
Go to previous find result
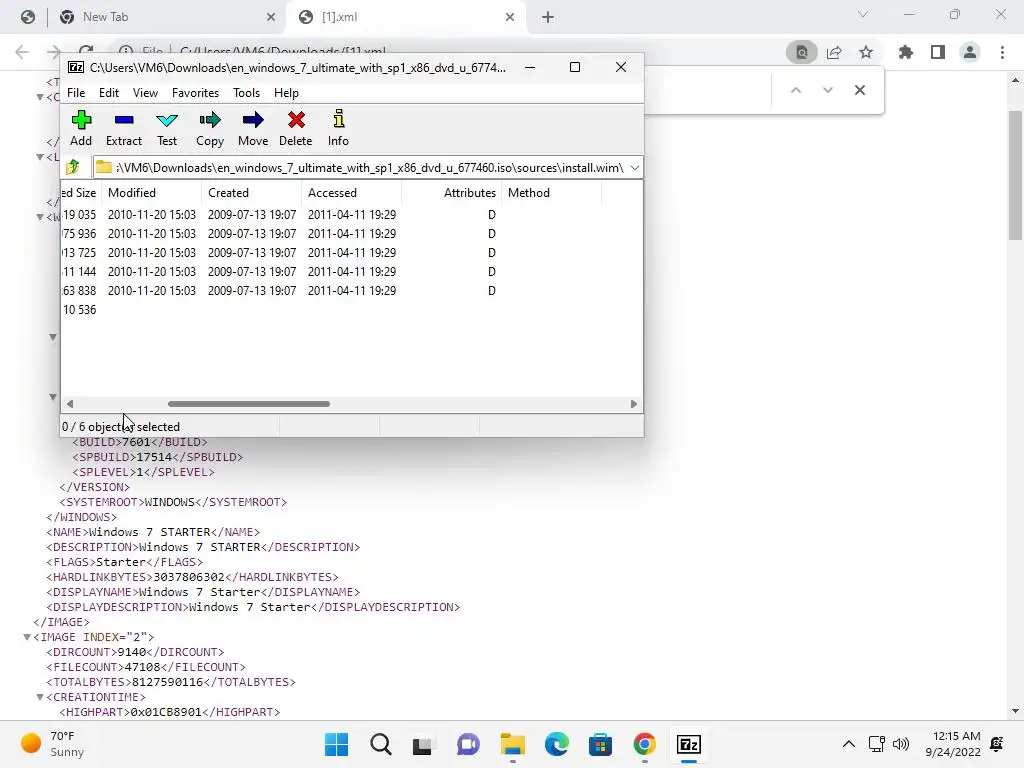pyautogui.click(x=795, y=90)
